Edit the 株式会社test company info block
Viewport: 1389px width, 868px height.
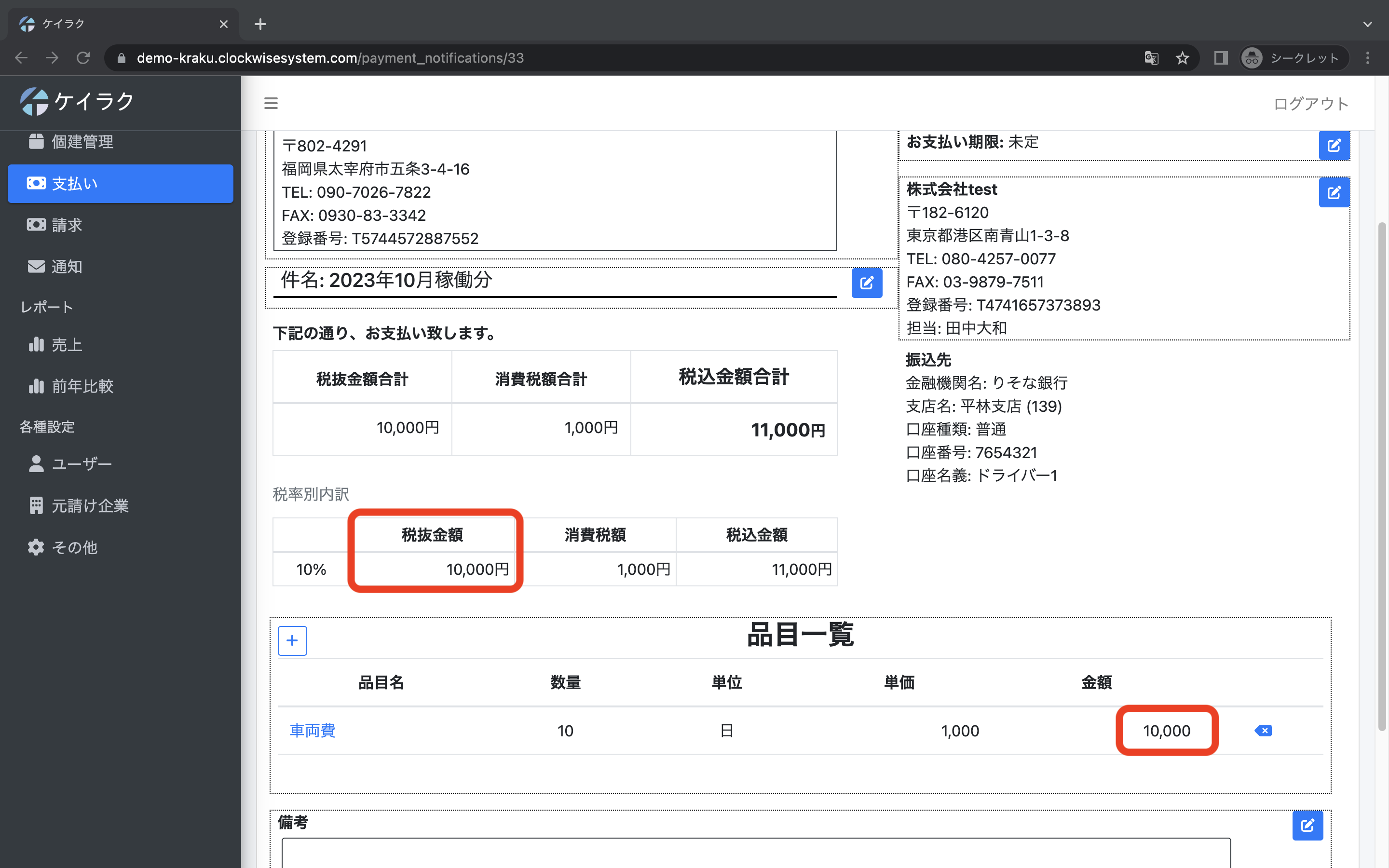(1334, 192)
